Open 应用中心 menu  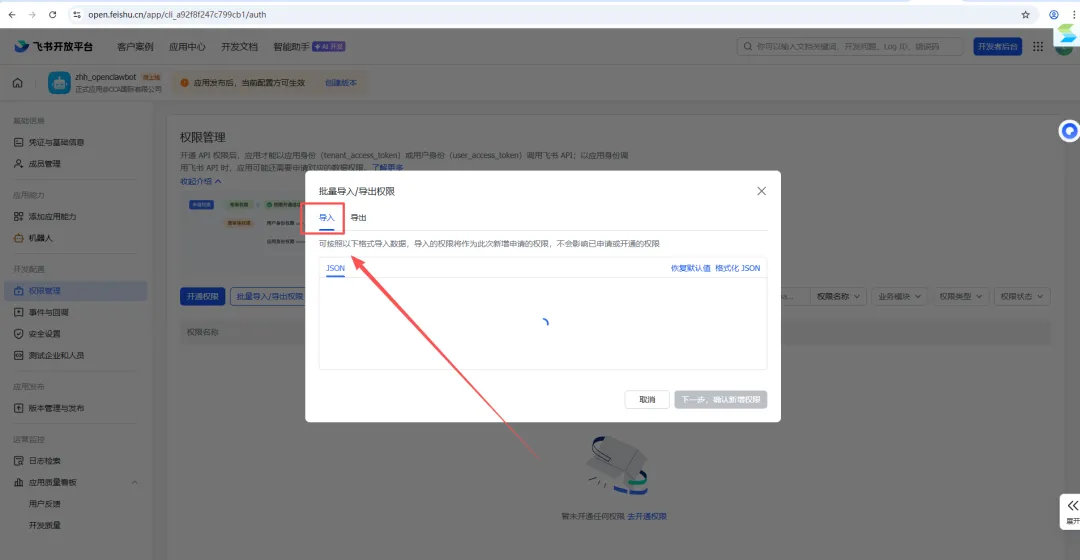click(x=187, y=47)
